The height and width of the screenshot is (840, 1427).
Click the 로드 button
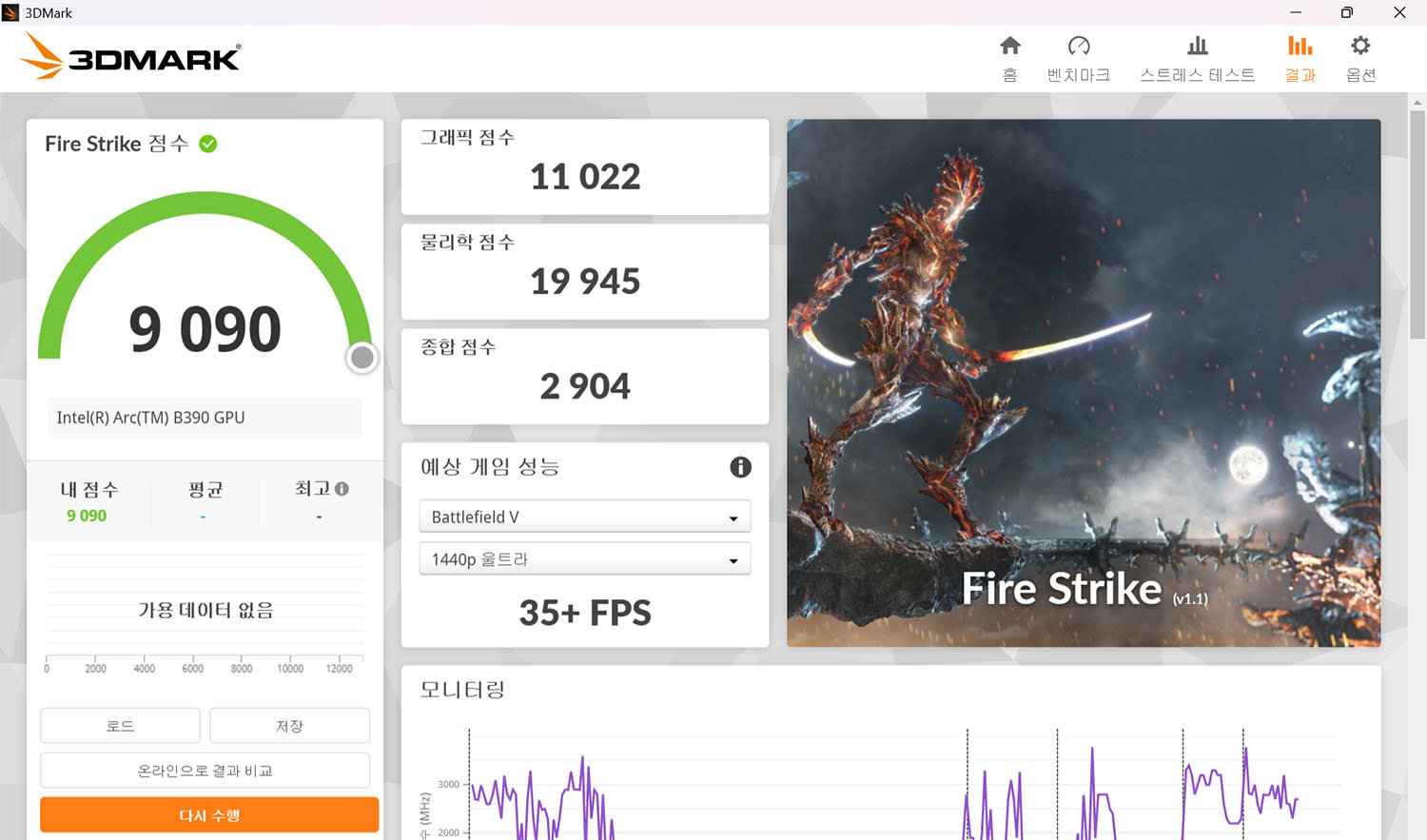coord(120,726)
